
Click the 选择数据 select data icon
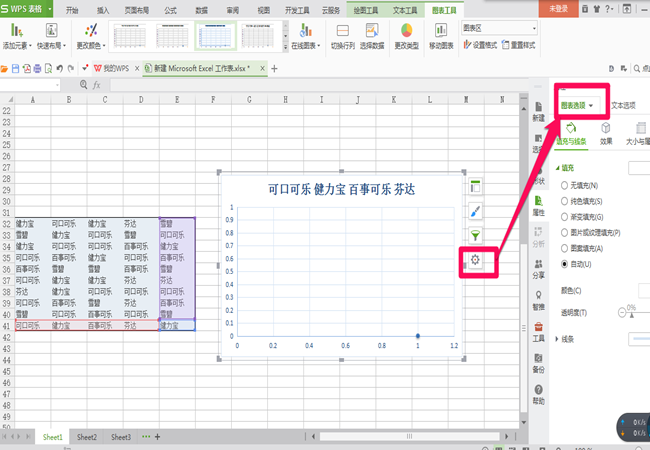[372, 31]
